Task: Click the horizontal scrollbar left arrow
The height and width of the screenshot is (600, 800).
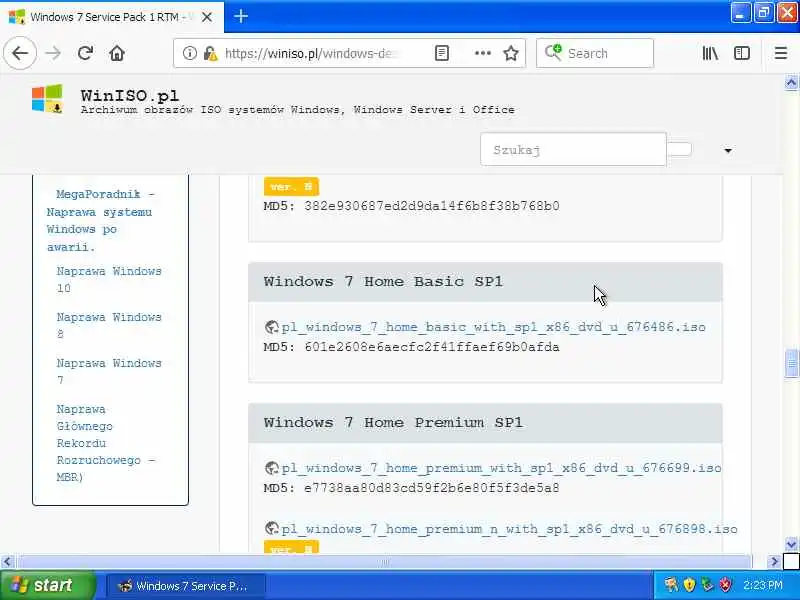Action: click(x=7, y=562)
